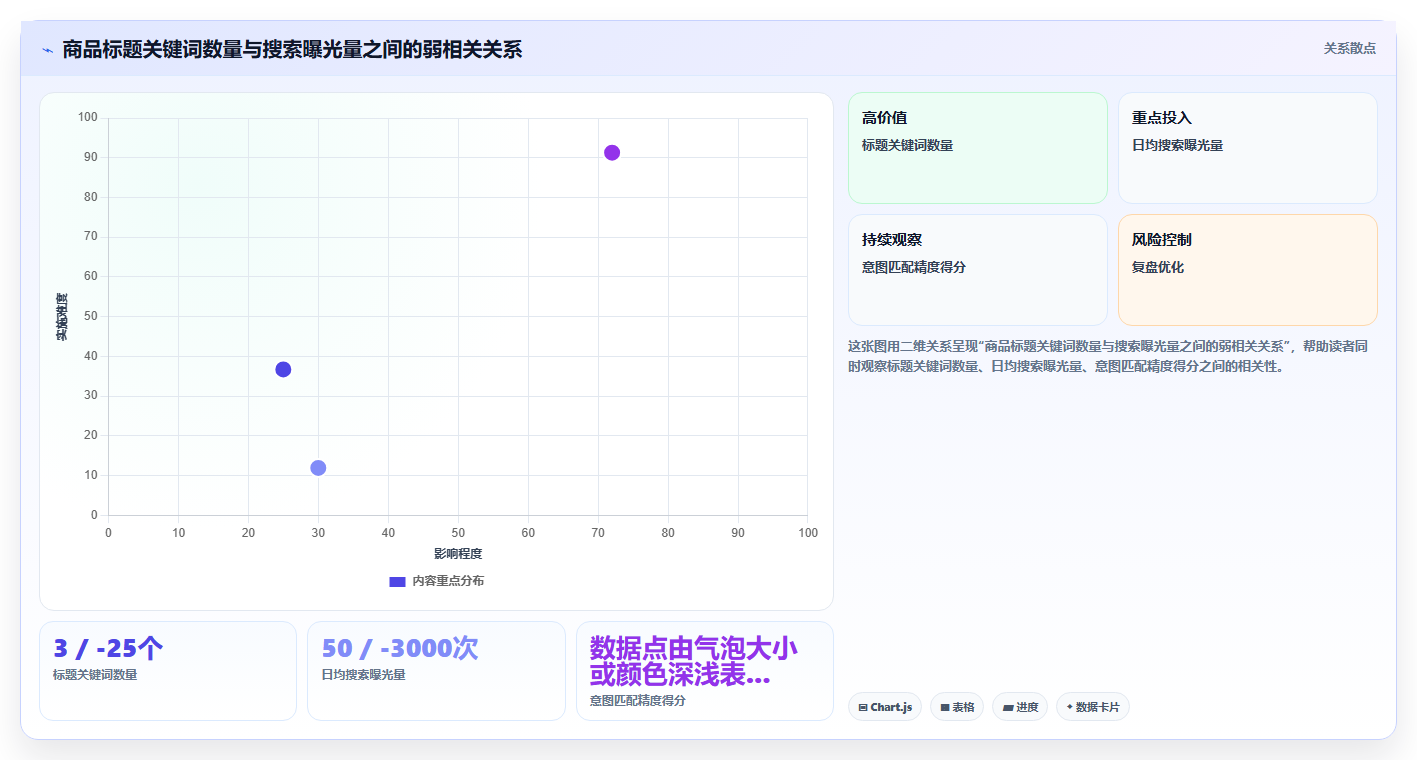Viewport: 1417px width, 760px height.
Task: Click 标题关键词数量 in 高价值 card
Action: coord(907,146)
